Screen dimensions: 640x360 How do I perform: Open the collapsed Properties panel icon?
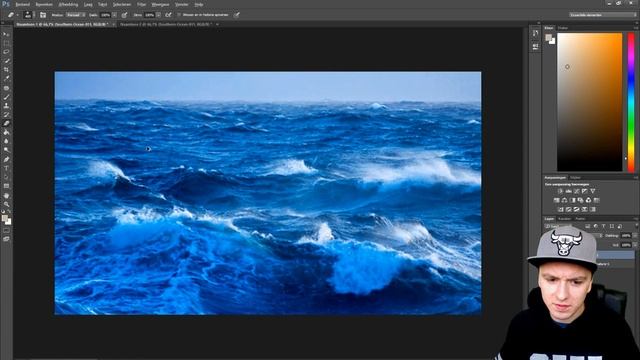(536, 47)
